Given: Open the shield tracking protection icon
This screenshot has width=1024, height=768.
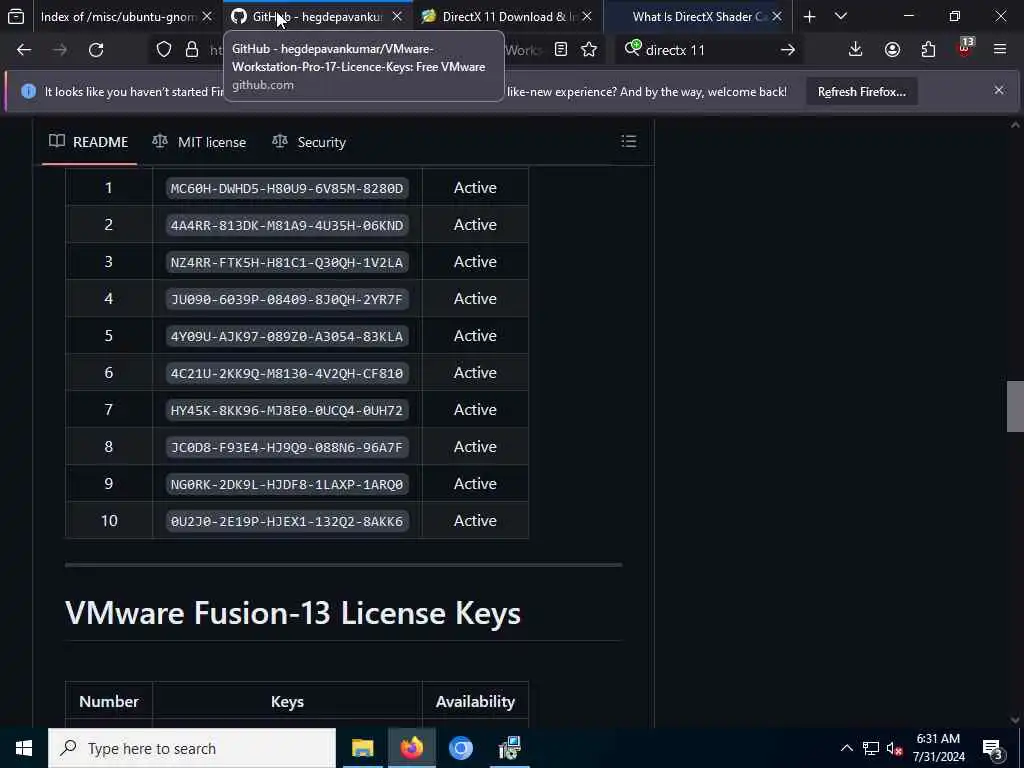Looking at the screenshot, I should tap(164, 50).
